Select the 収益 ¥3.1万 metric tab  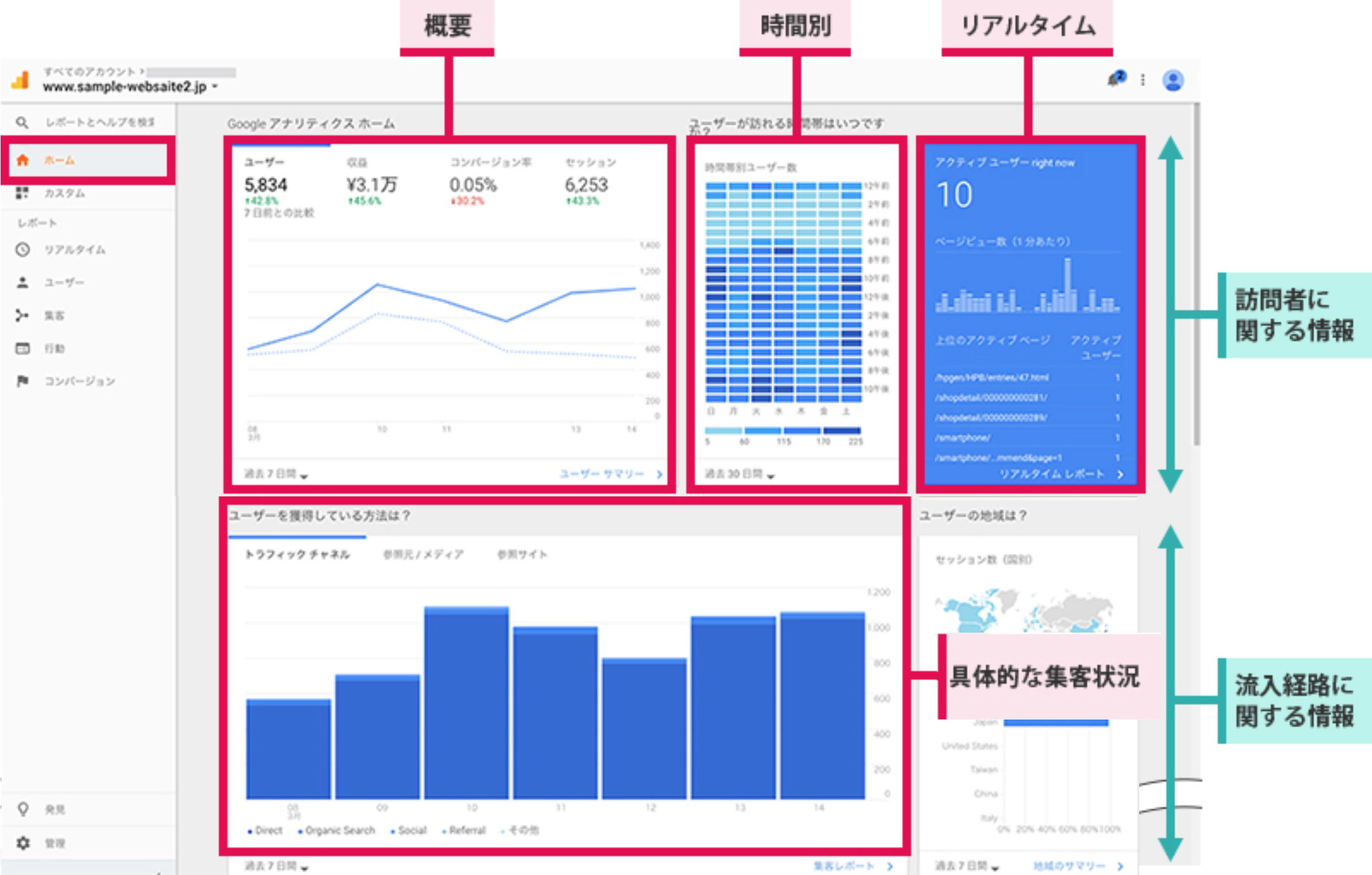[372, 181]
